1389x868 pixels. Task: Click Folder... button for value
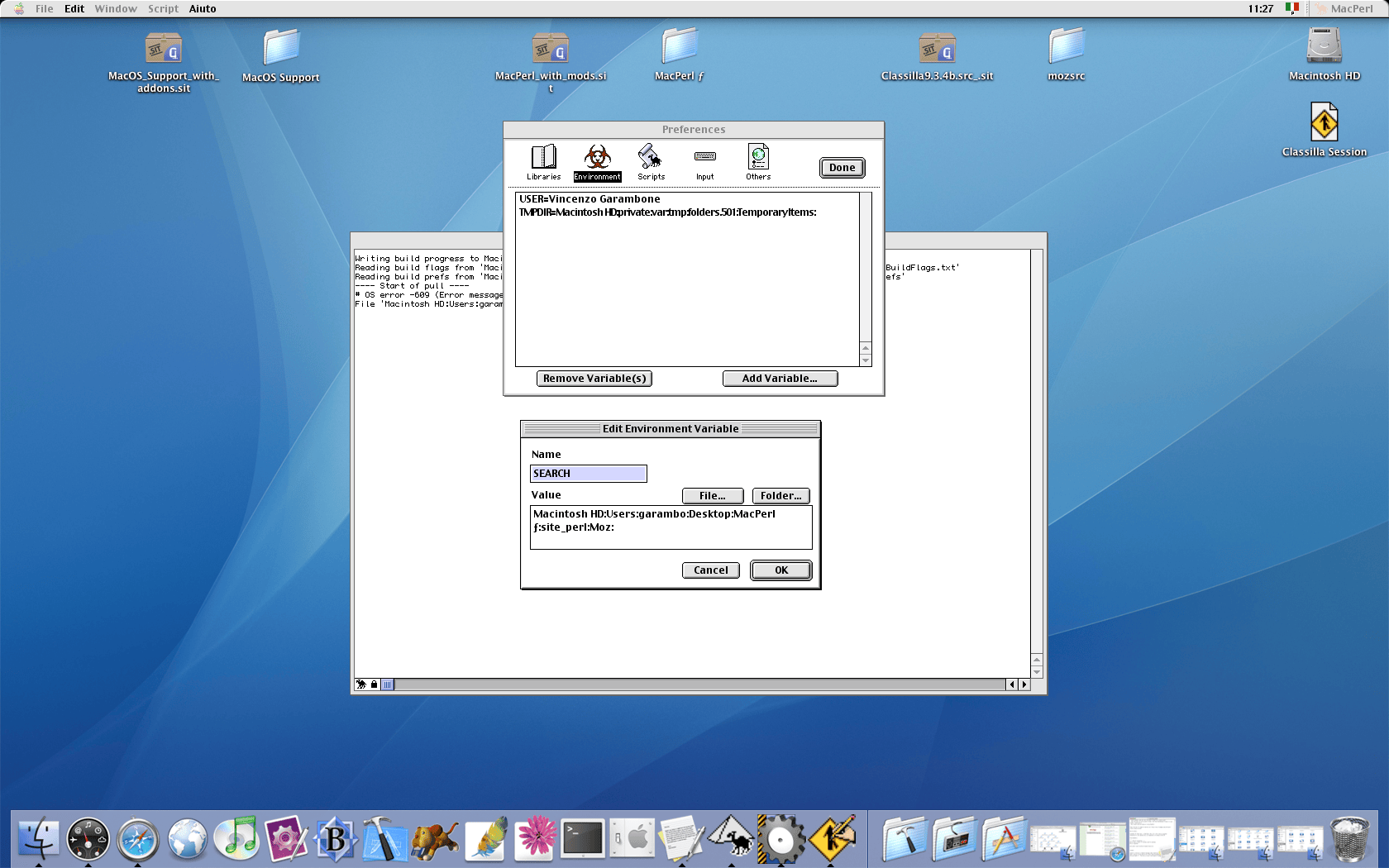(781, 496)
